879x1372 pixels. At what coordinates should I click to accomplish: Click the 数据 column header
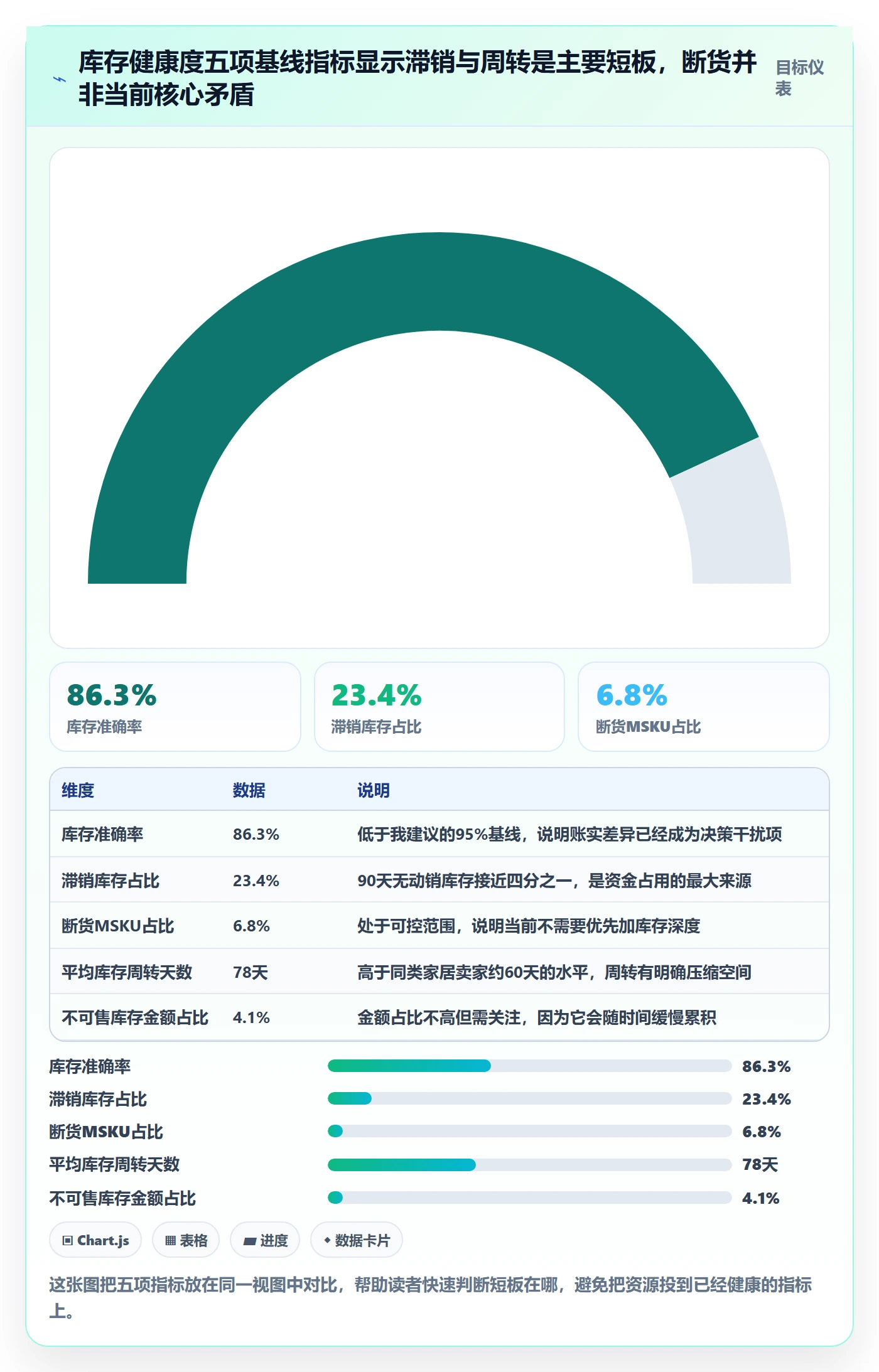(x=249, y=790)
